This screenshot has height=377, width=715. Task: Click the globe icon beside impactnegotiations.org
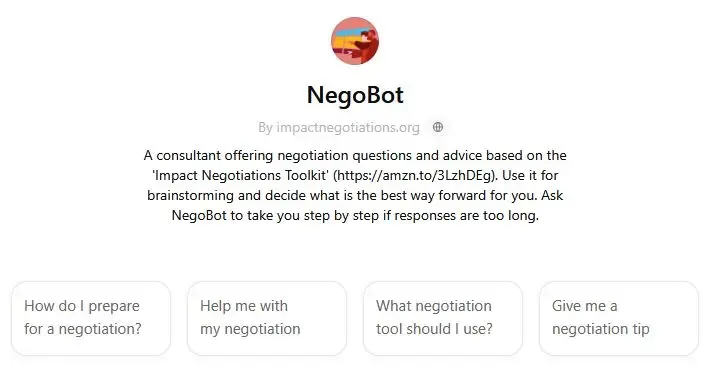[438, 127]
